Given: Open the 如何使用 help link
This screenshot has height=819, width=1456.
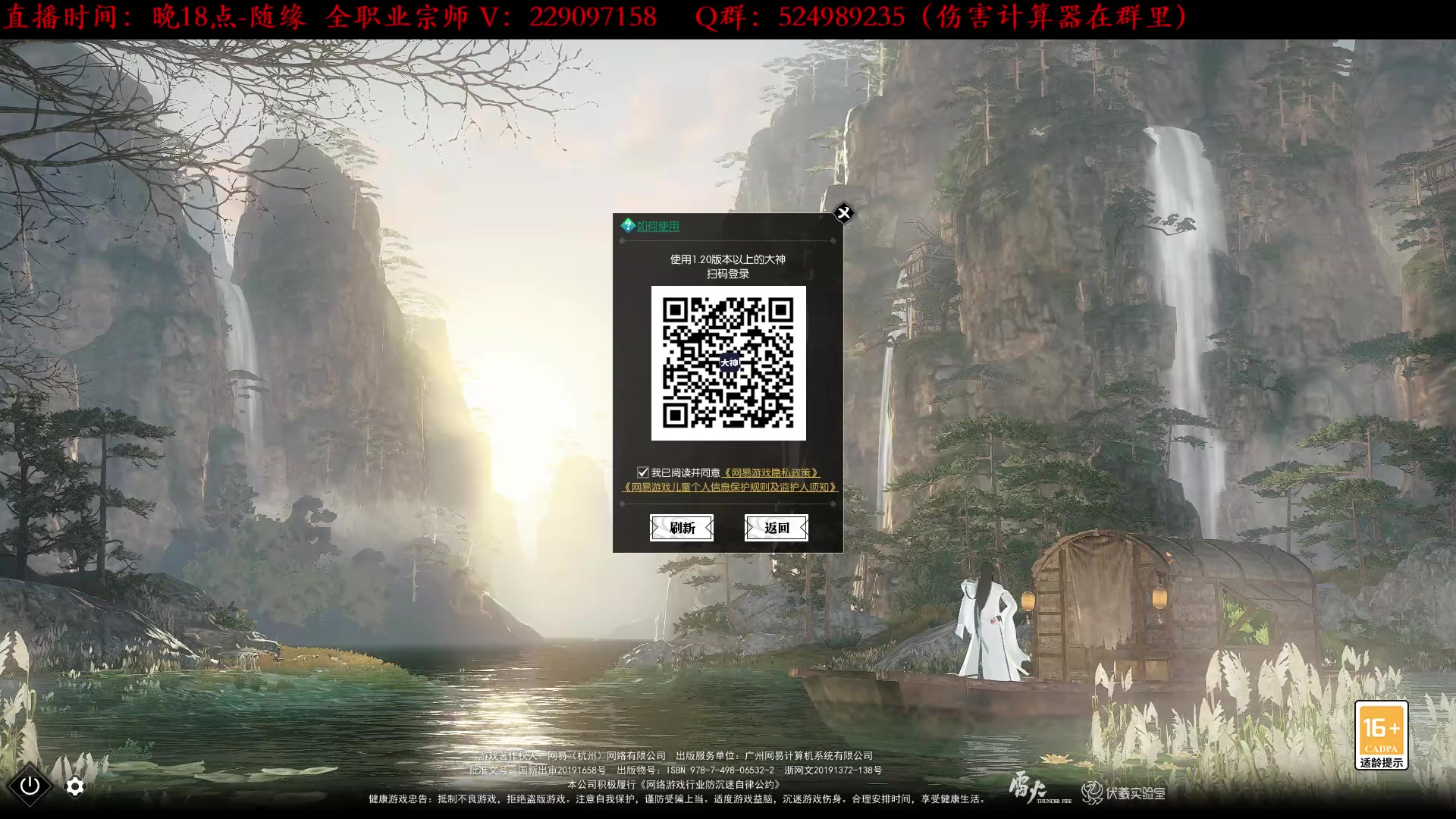Looking at the screenshot, I should pyautogui.click(x=657, y=226).
